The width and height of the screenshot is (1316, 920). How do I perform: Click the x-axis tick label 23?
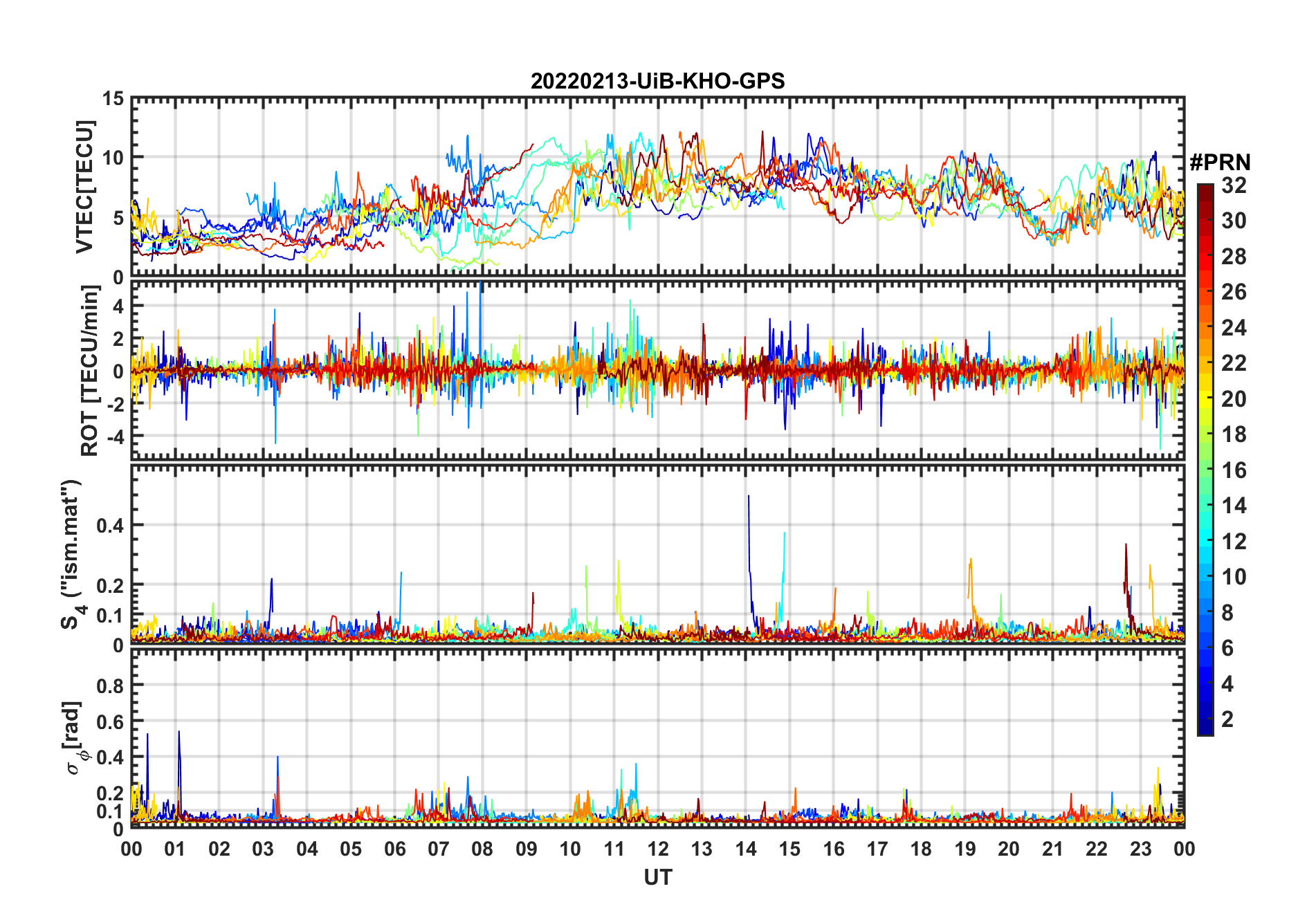pyautogui.click(x=1140, y=849)
